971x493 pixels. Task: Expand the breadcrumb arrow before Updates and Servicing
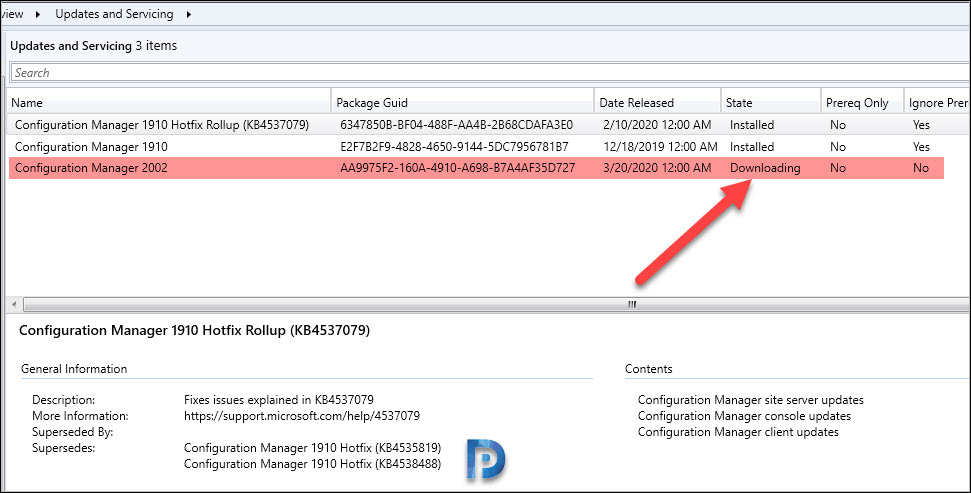(x=38, y=14)
